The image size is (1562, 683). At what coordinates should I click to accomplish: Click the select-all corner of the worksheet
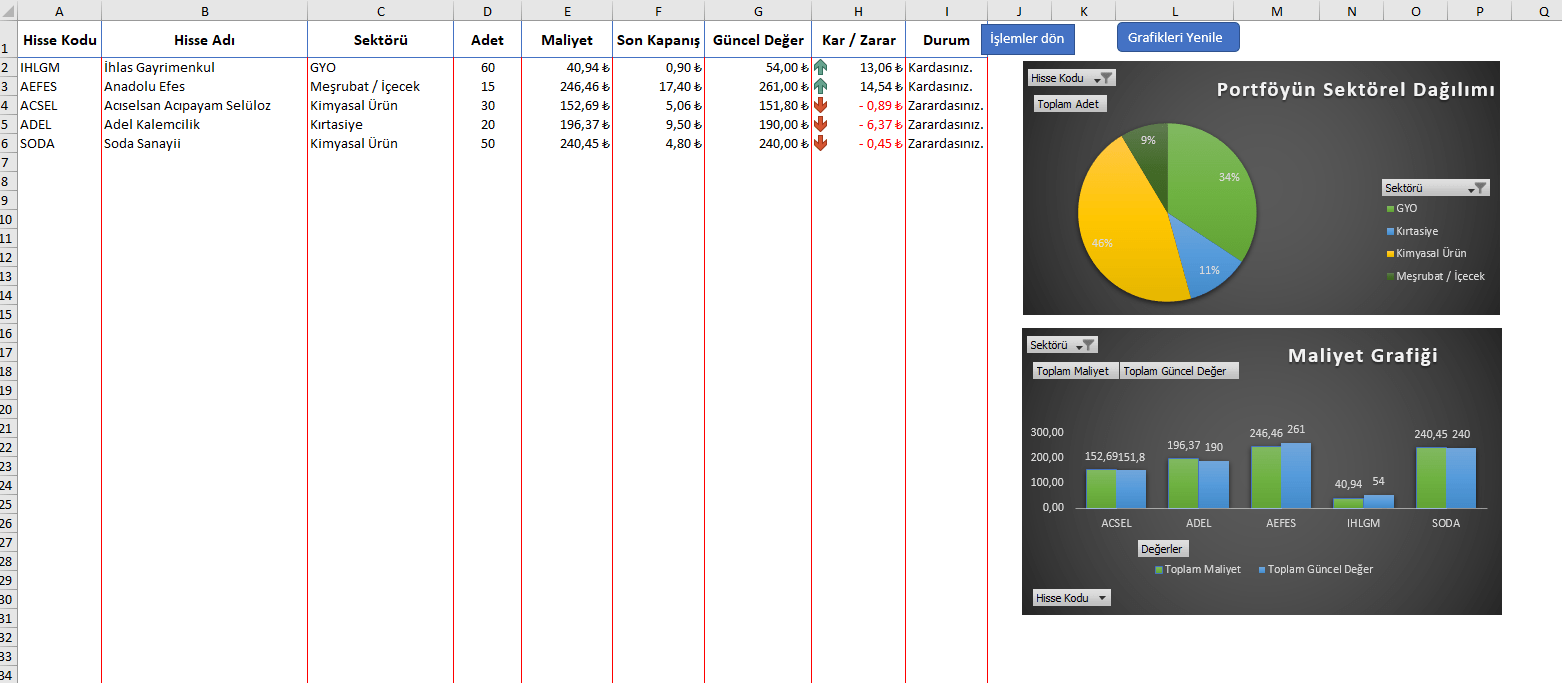pos(8,11)
